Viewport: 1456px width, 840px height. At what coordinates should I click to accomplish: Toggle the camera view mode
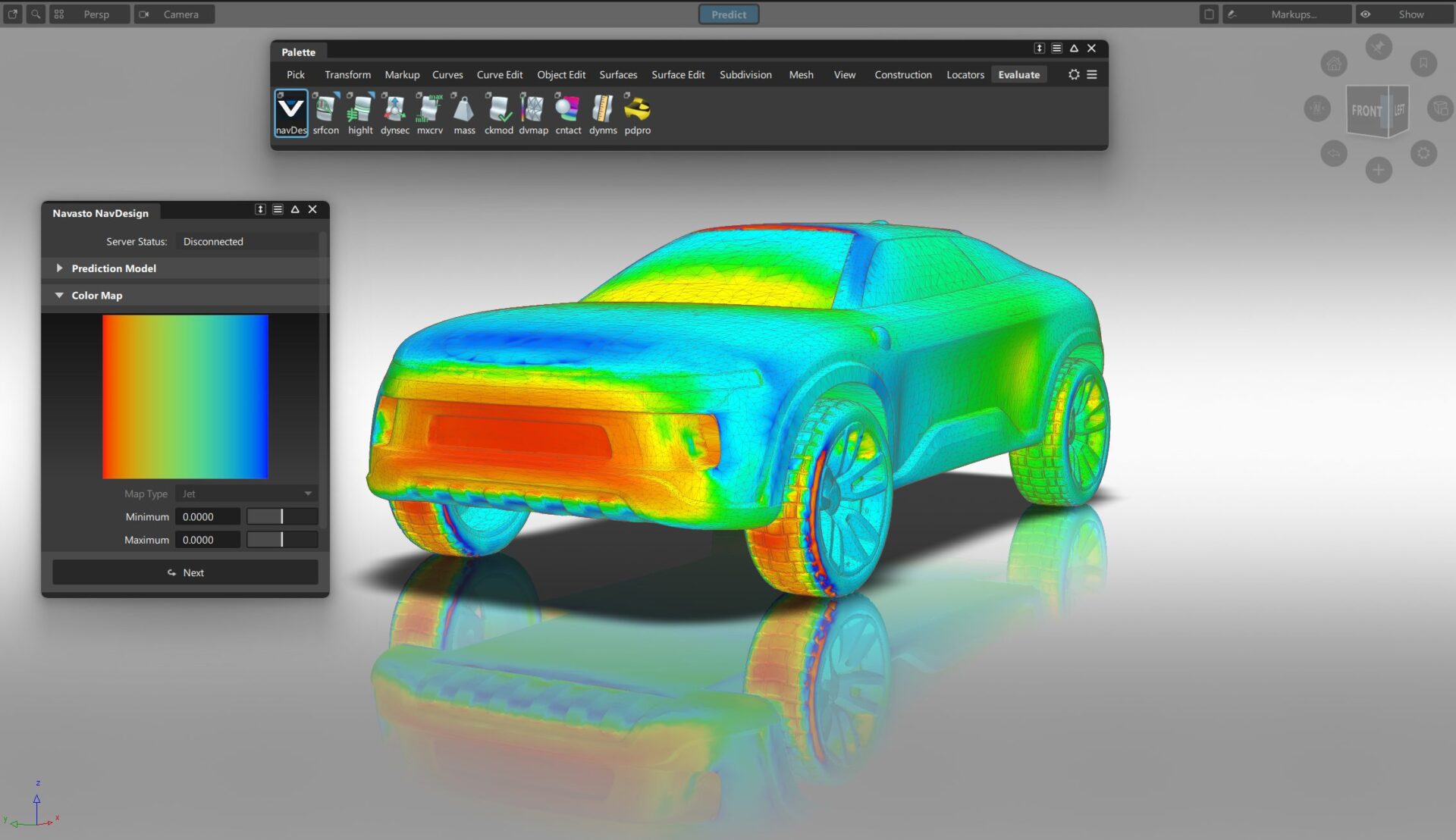[x=143, y=14]
